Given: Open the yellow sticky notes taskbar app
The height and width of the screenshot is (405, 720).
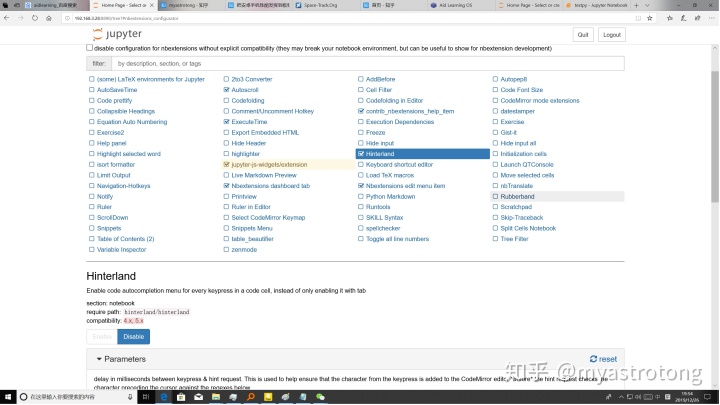Looking at the screenshot, I should click(268, 397).
